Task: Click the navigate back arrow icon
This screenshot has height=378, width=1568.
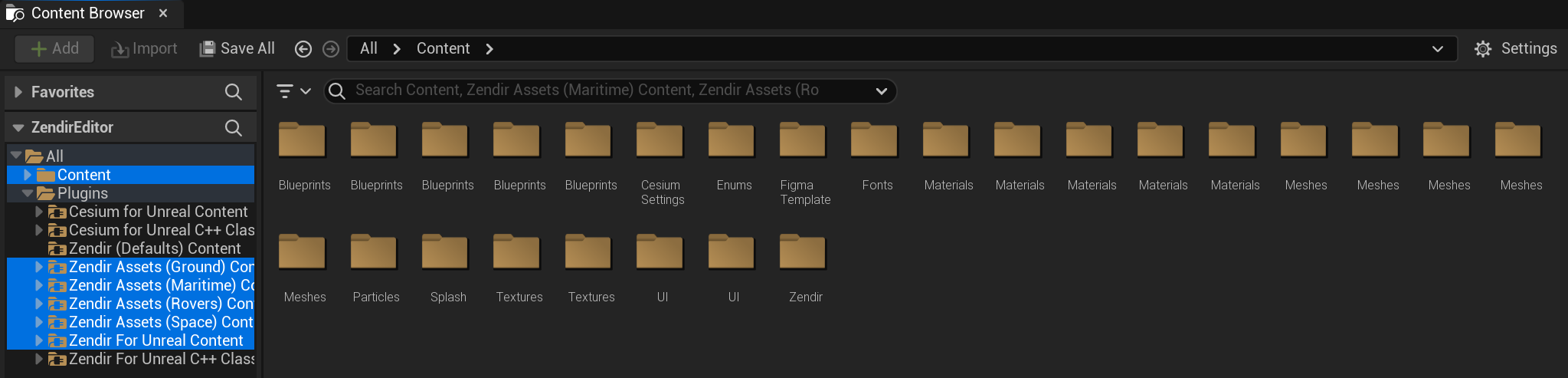Action: pos(303,49)
